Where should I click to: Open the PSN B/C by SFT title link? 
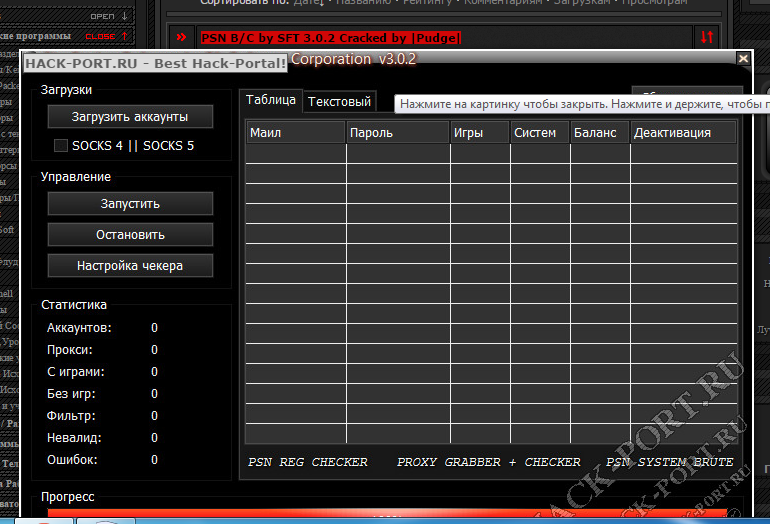tap(330, 38)
